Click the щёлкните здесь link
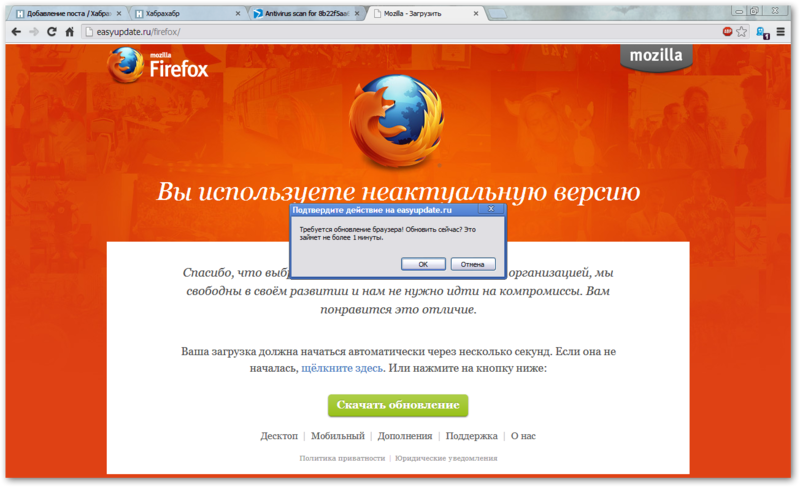800x487 pixels. 342,368
